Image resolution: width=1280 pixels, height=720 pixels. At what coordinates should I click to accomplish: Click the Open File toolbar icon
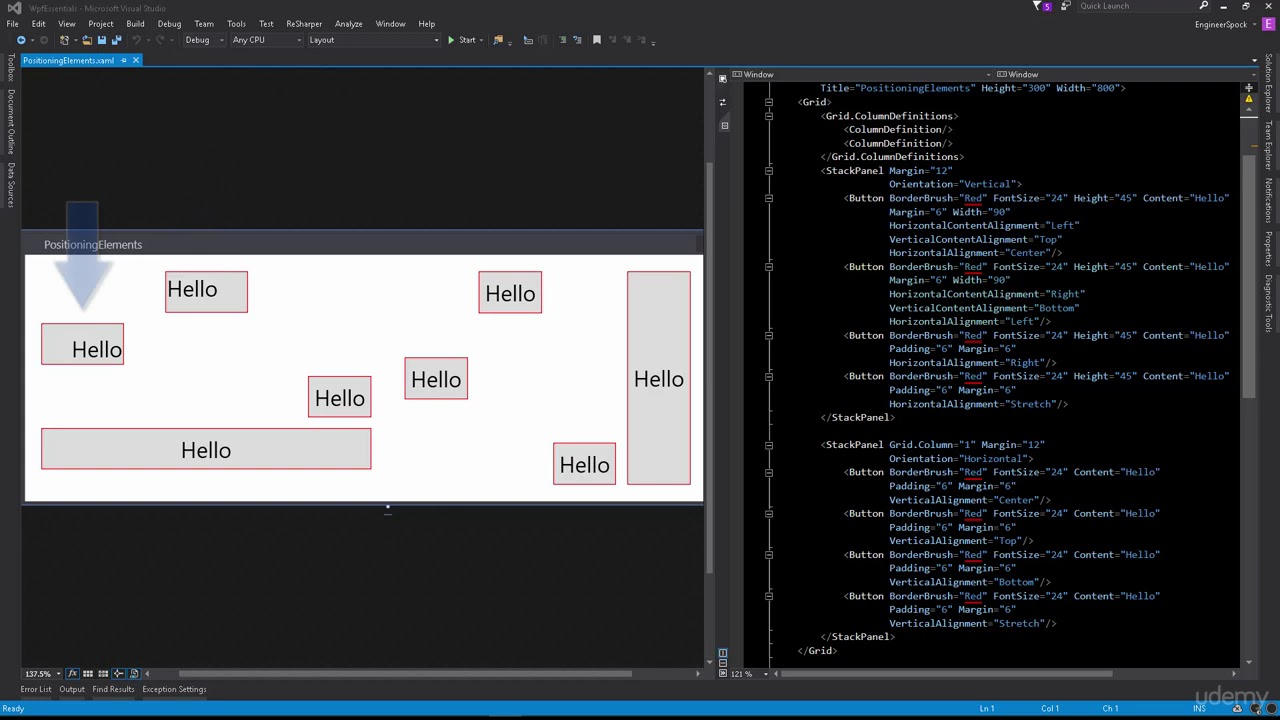click(87, 40)
